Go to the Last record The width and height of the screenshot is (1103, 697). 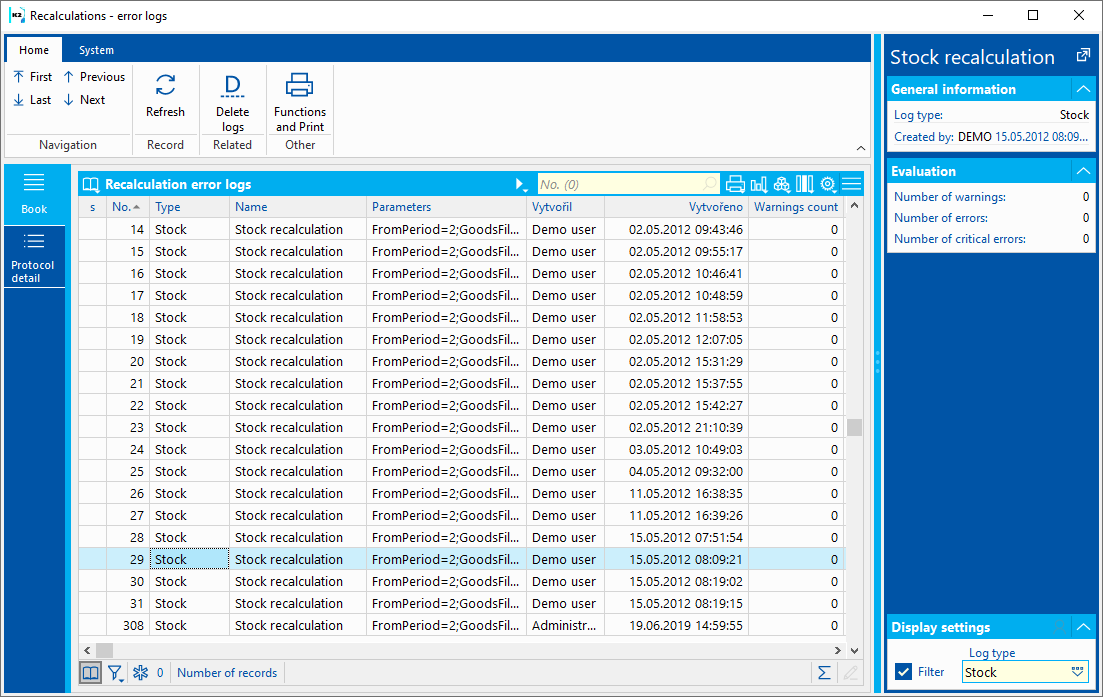click(x=32, y=100)
